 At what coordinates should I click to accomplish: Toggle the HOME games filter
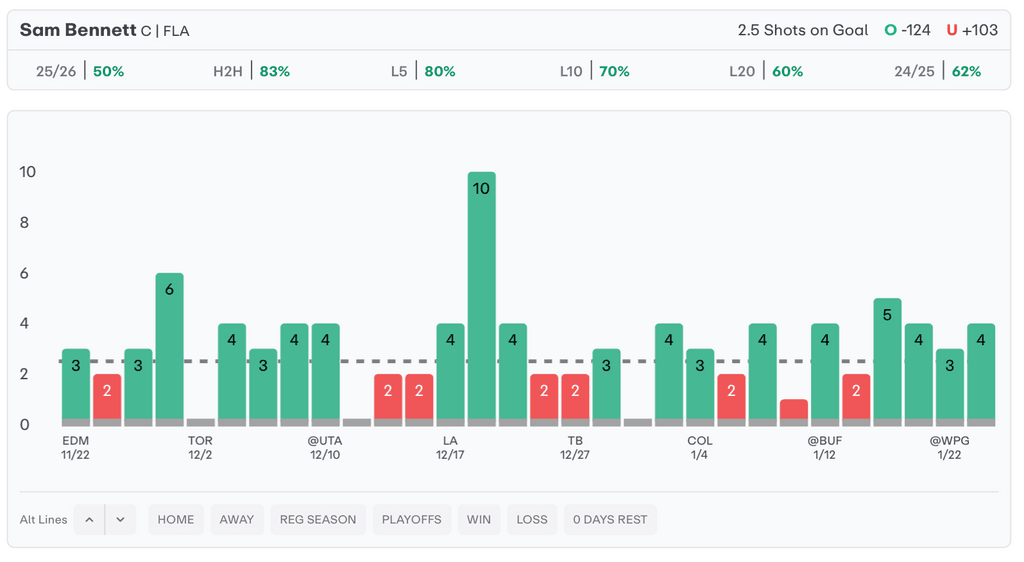click(176, 520)
